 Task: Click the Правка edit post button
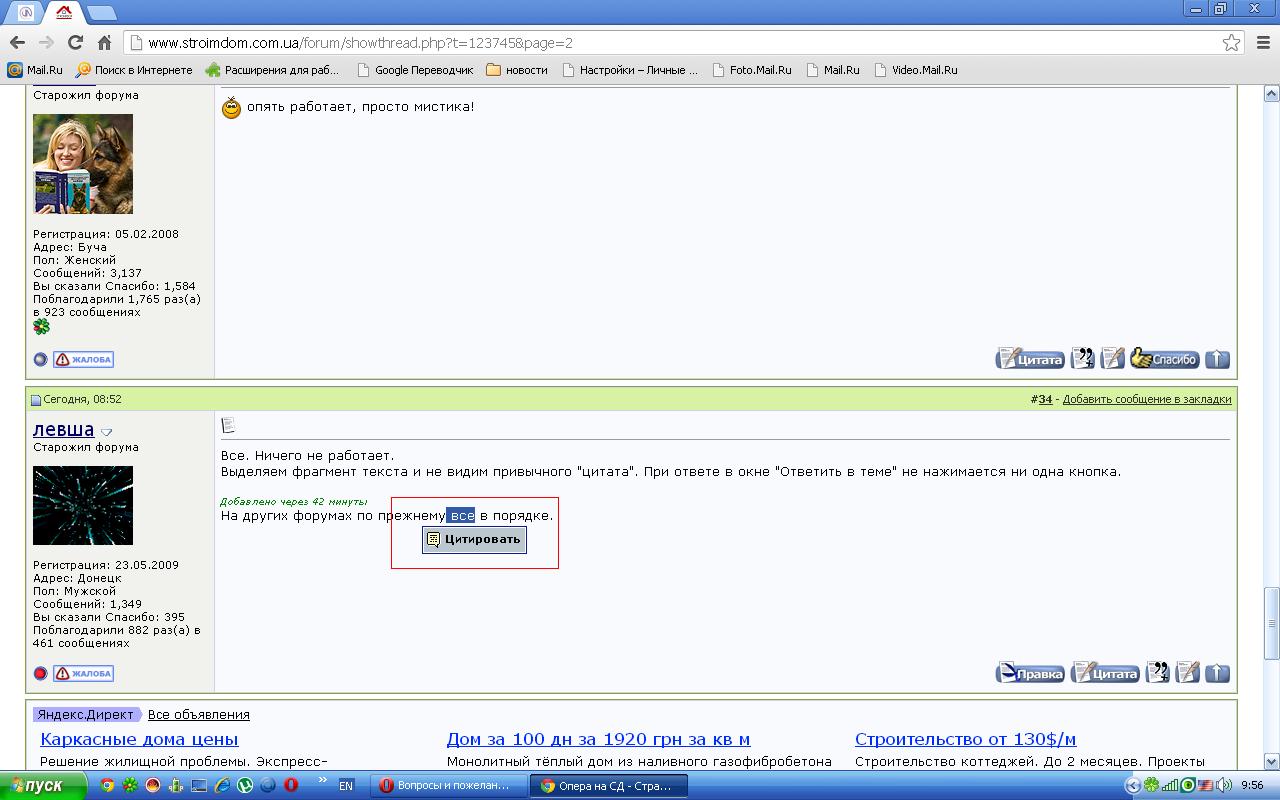point(1030,673)
